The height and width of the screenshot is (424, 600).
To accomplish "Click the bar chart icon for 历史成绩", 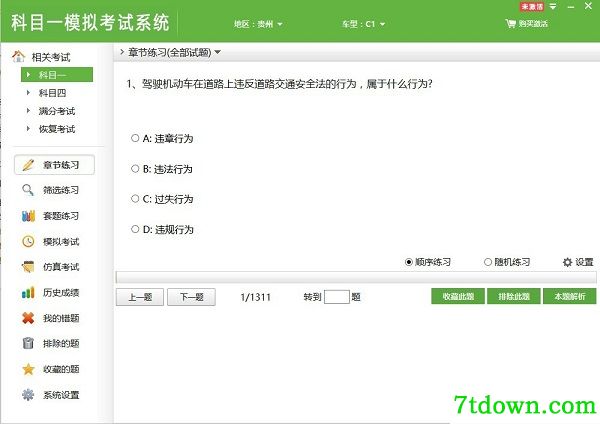I will (x=28, y=292).
